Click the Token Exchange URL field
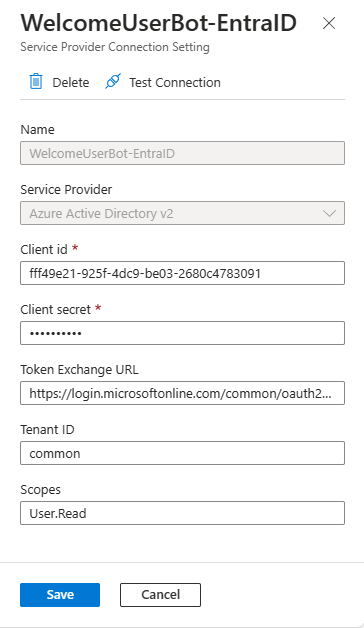This screenshot has height=628, width=364. [x=183, y=393]
